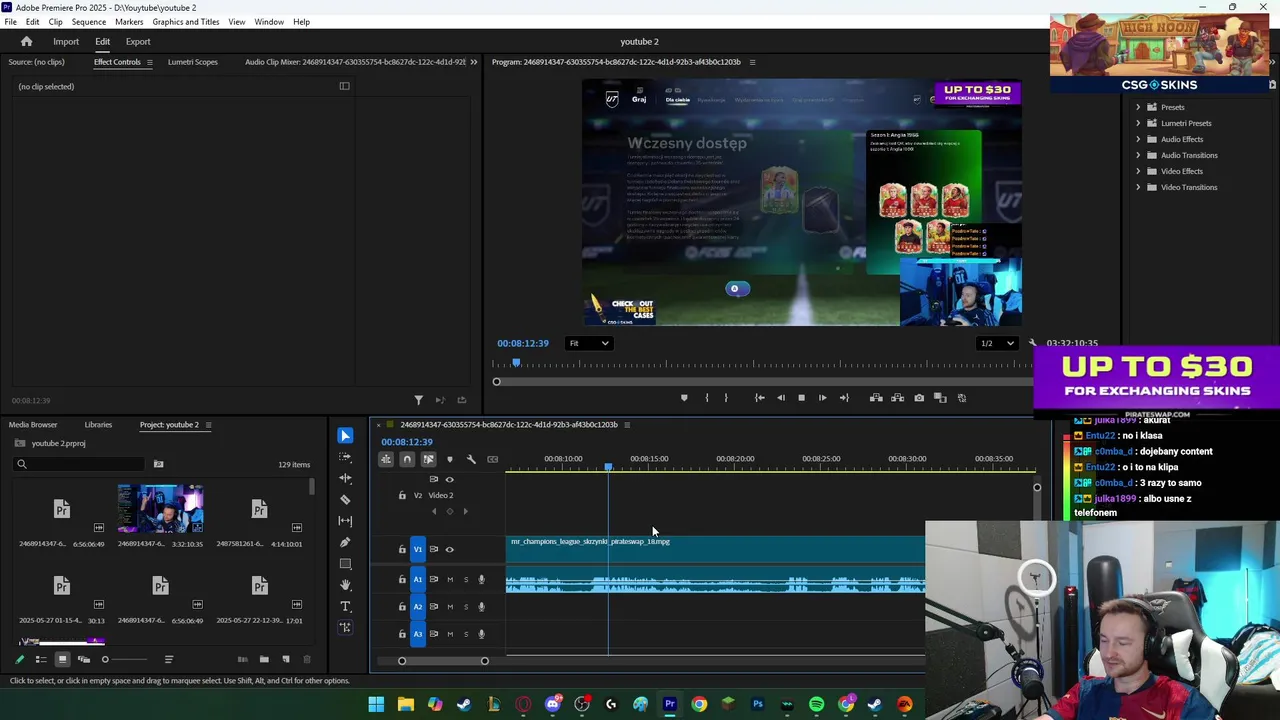Open Effect Controls panel menu

tap(149, 62)
